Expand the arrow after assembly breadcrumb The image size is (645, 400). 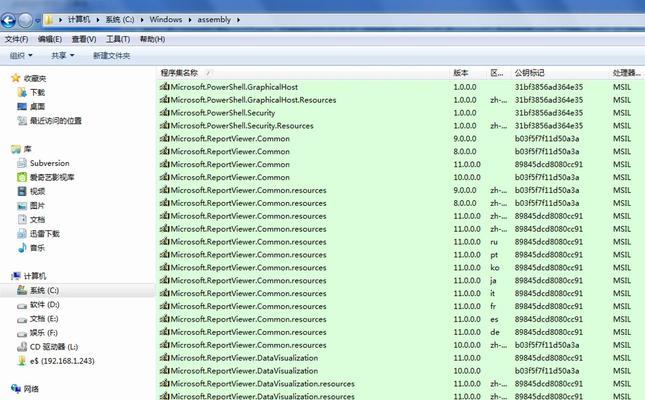pyautogui.click(x=238, y=20)
